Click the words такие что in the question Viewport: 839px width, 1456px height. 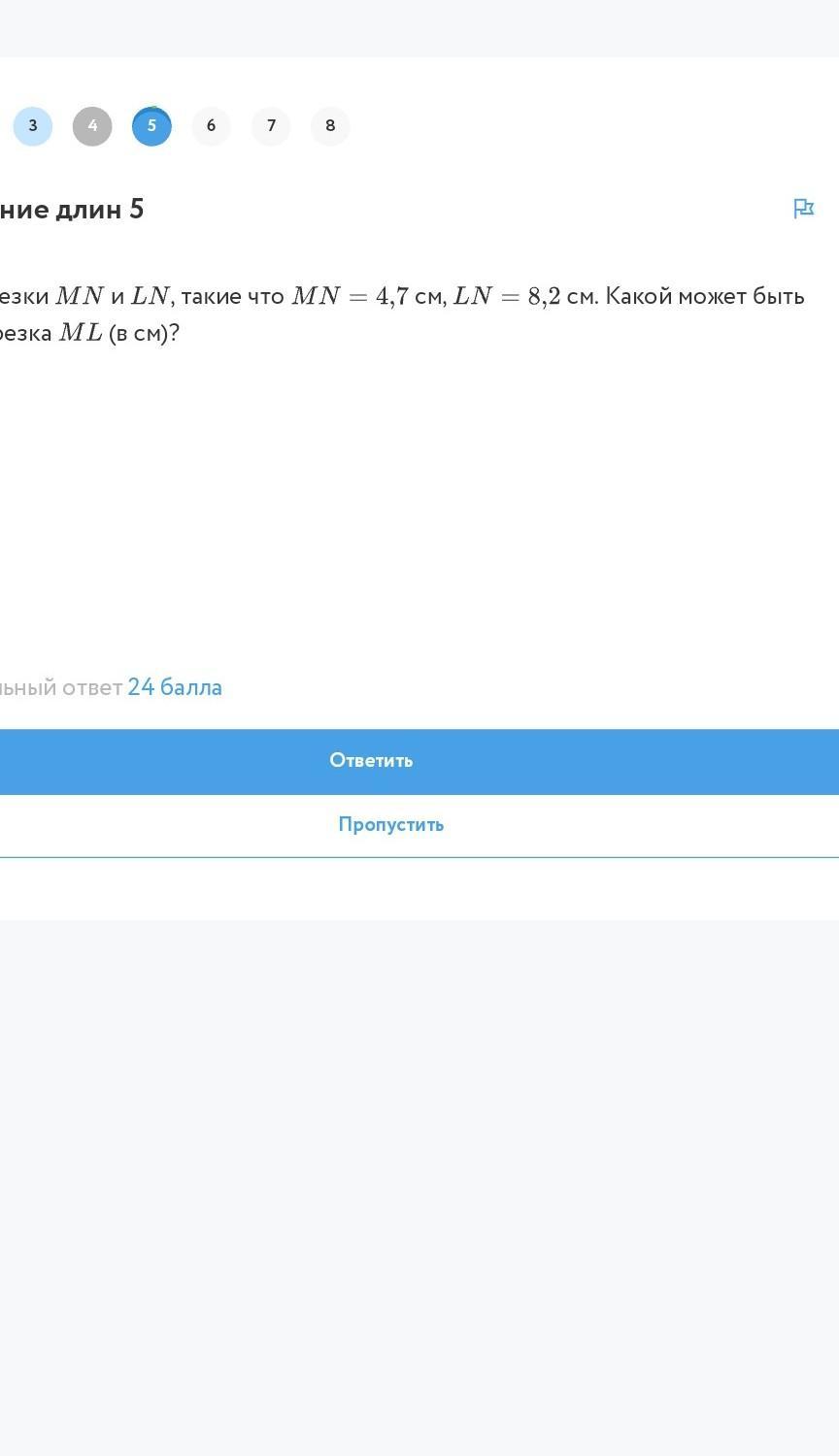(232, 296)
